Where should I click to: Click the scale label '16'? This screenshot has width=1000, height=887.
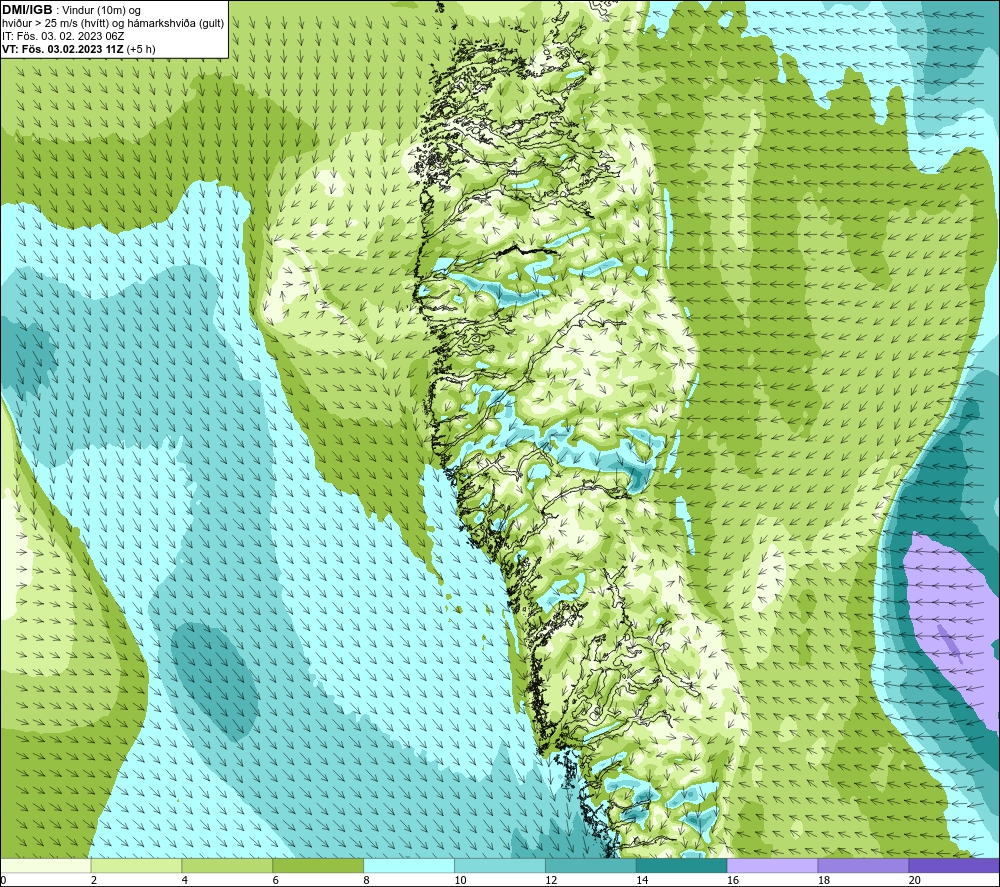733,880
